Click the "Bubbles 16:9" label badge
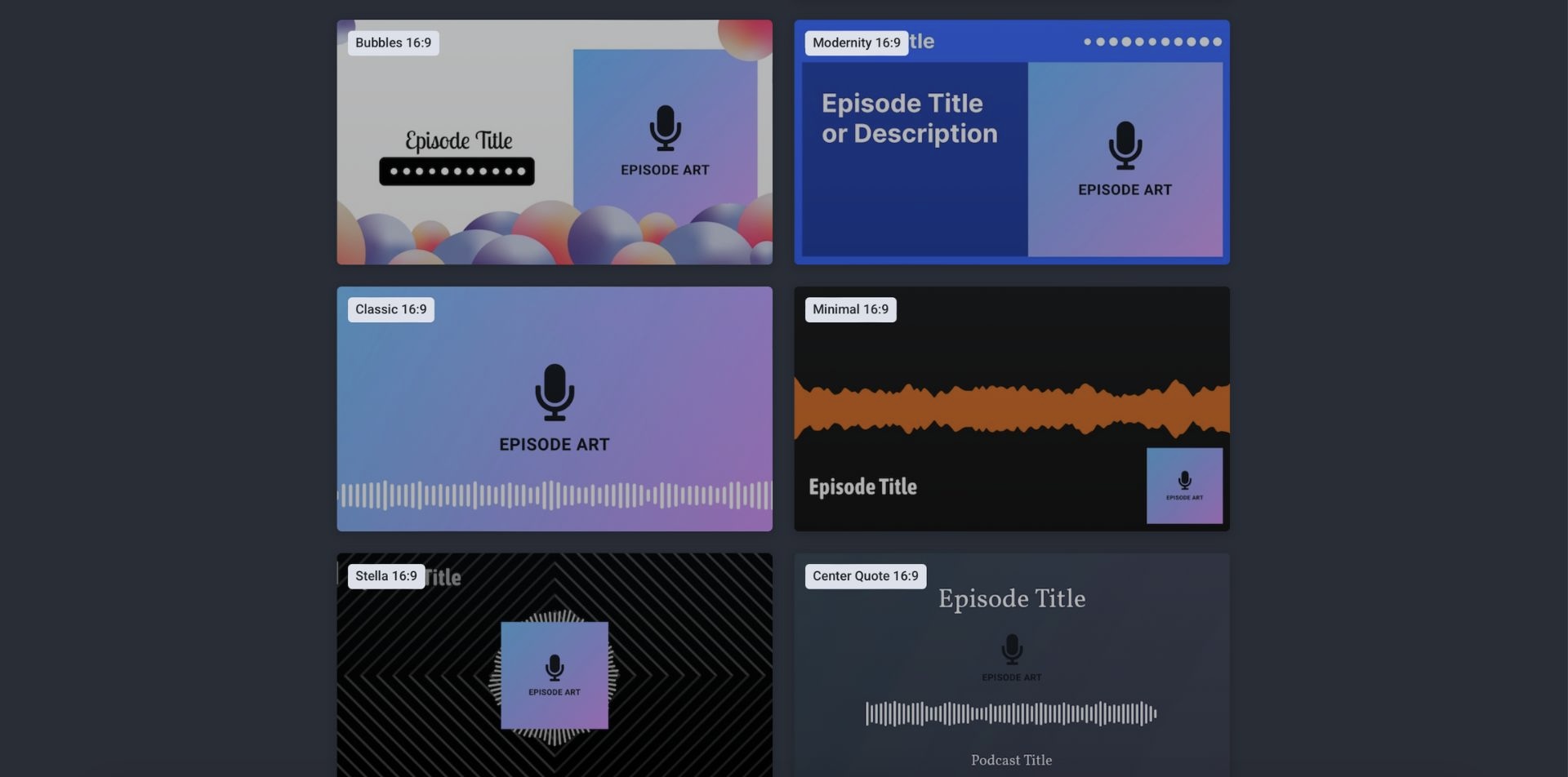The image size is (1568, 777). (394, 43)
